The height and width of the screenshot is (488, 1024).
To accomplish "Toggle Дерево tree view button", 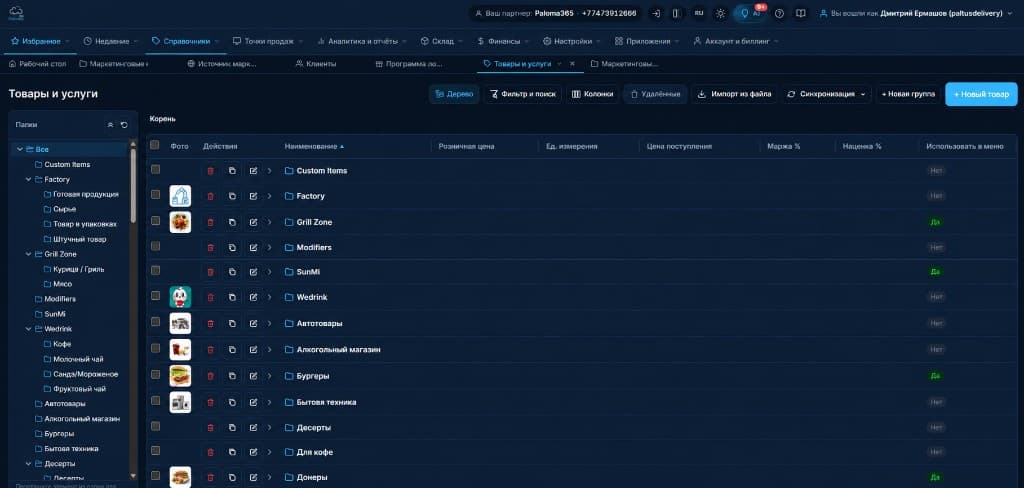I will pos(454,94).
